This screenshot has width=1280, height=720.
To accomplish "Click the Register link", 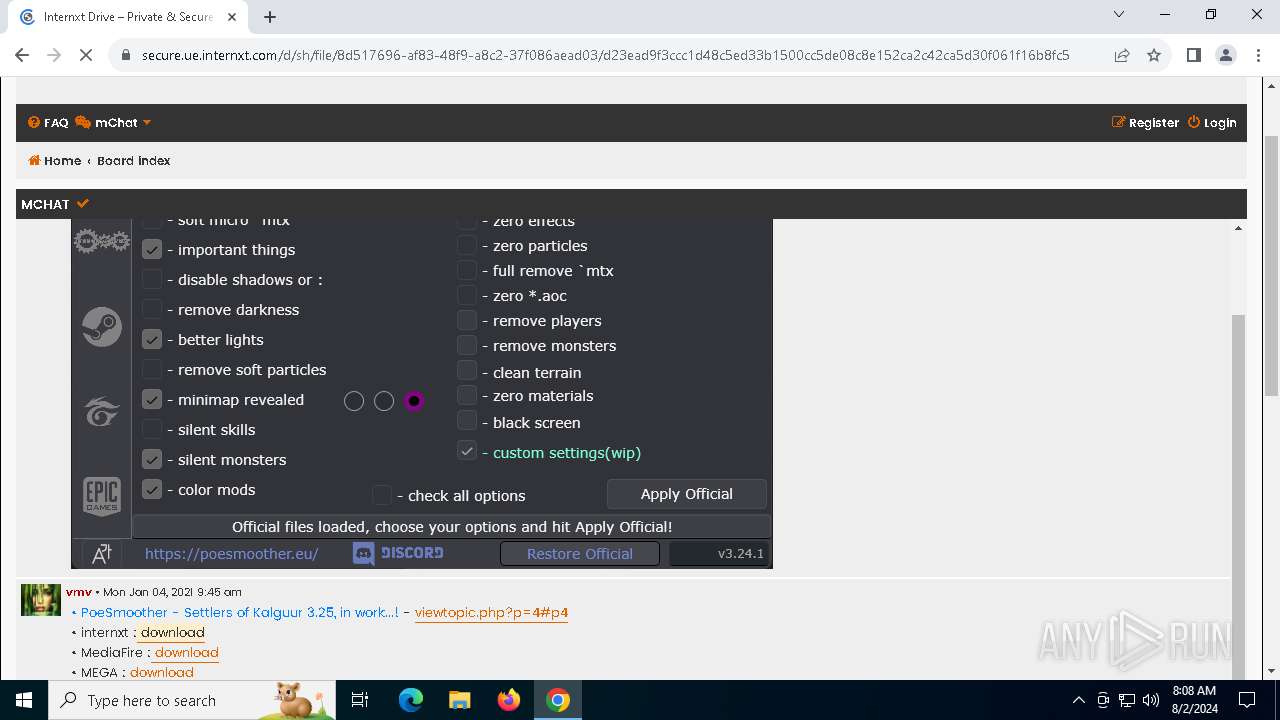I will point(1146,123).
